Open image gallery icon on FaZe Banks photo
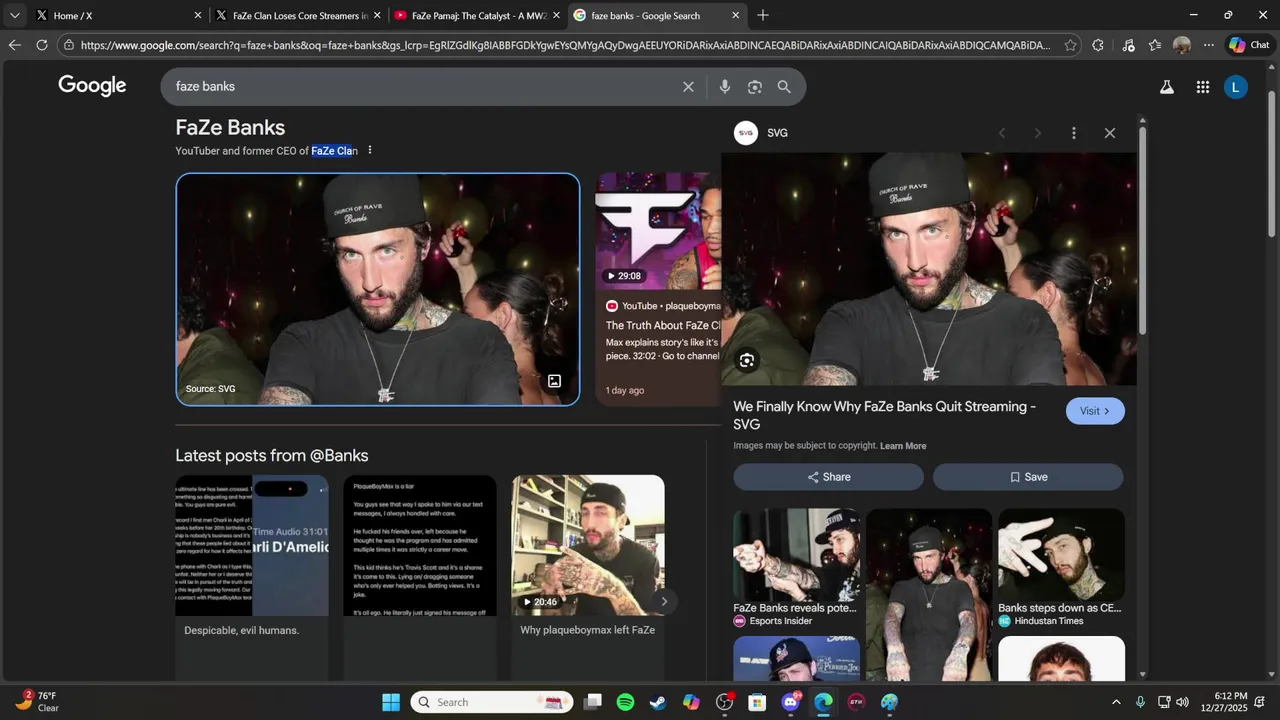The image size is (1280, 720). (x=554, y=381)
